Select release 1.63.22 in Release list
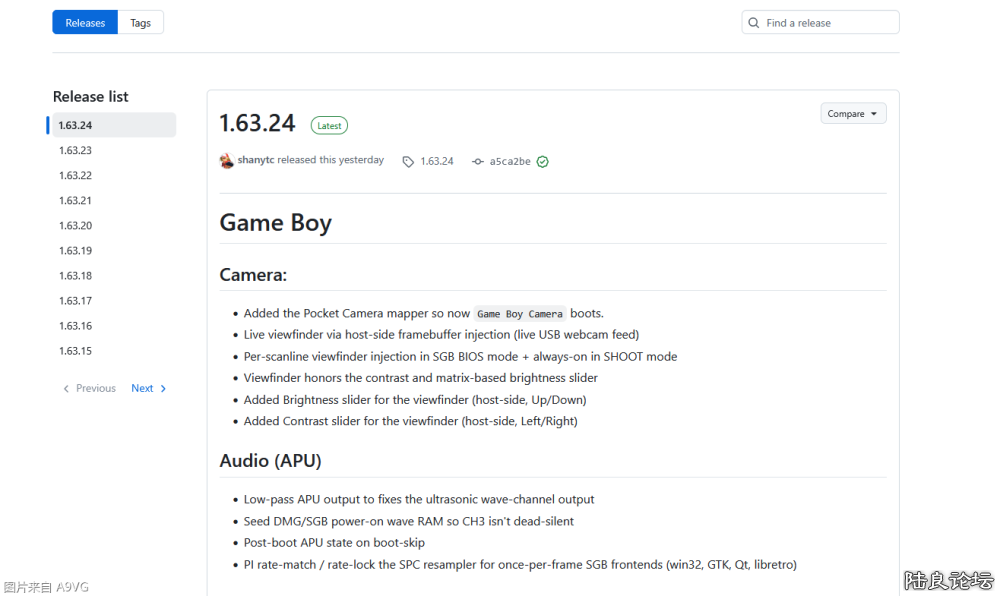Viewport: 1000px width, 596px height. pos(75,175)
